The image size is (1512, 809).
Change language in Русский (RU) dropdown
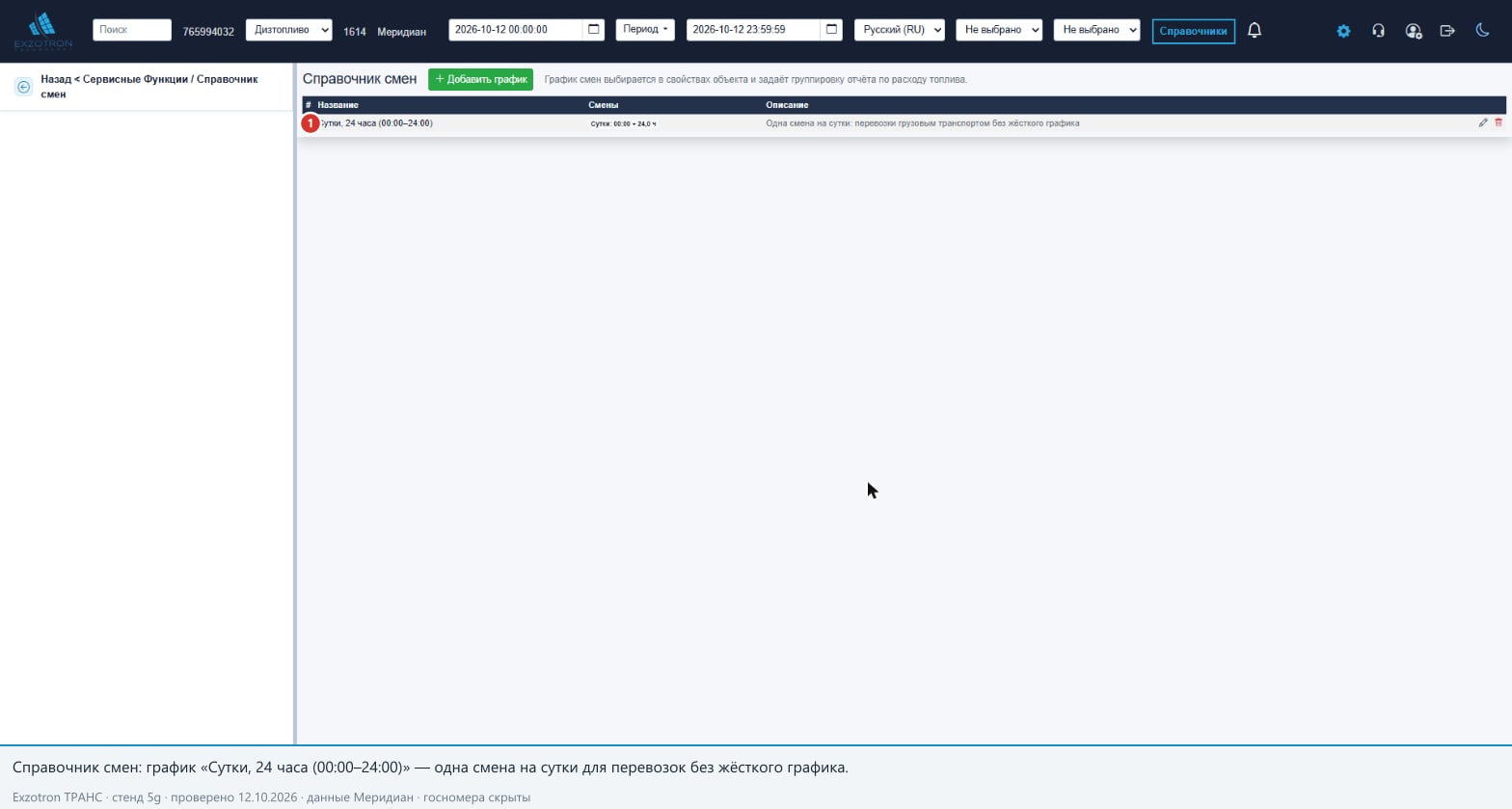point(900,30)
